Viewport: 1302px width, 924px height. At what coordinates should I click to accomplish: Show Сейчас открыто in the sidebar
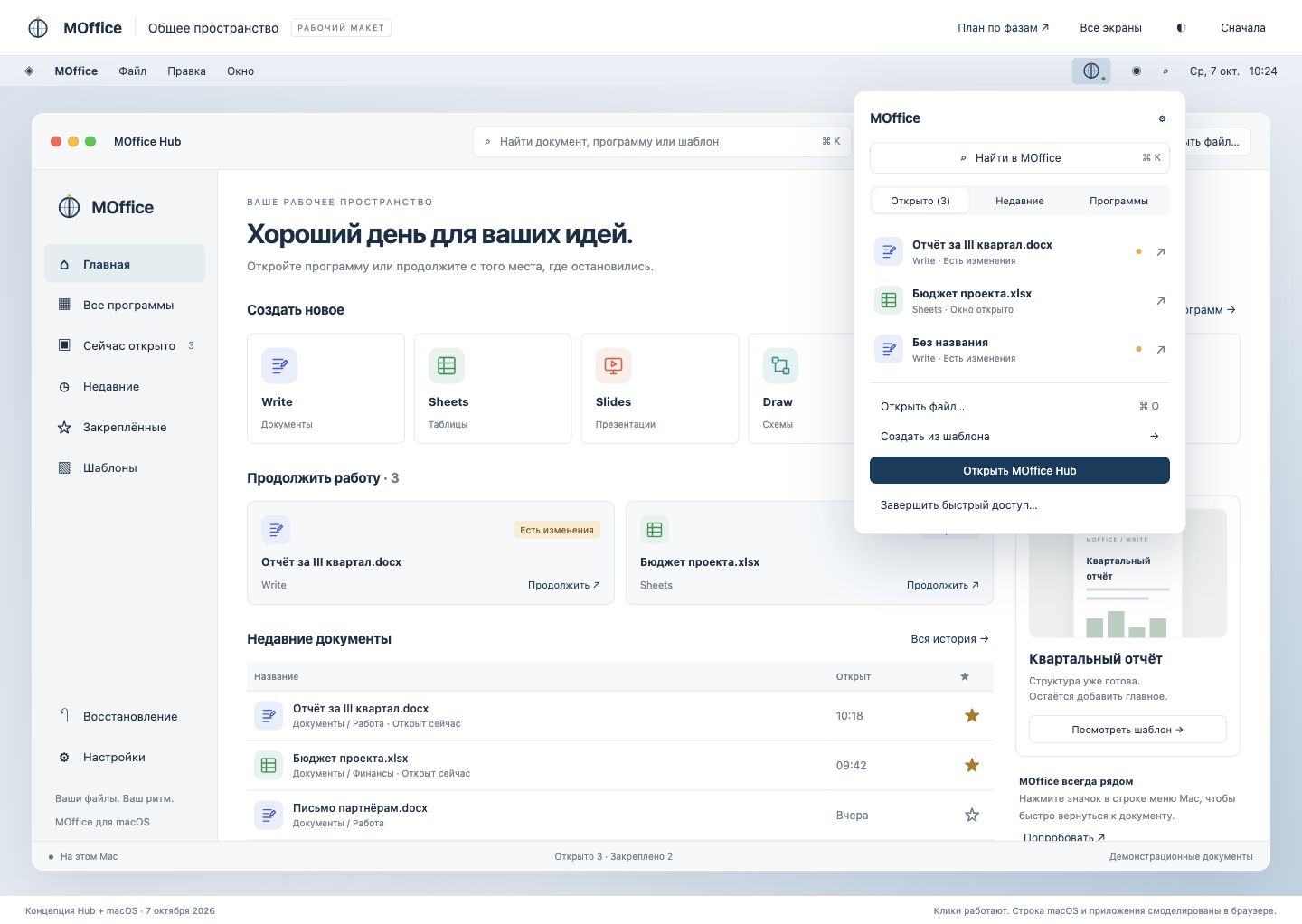click(x=125, y=345)
